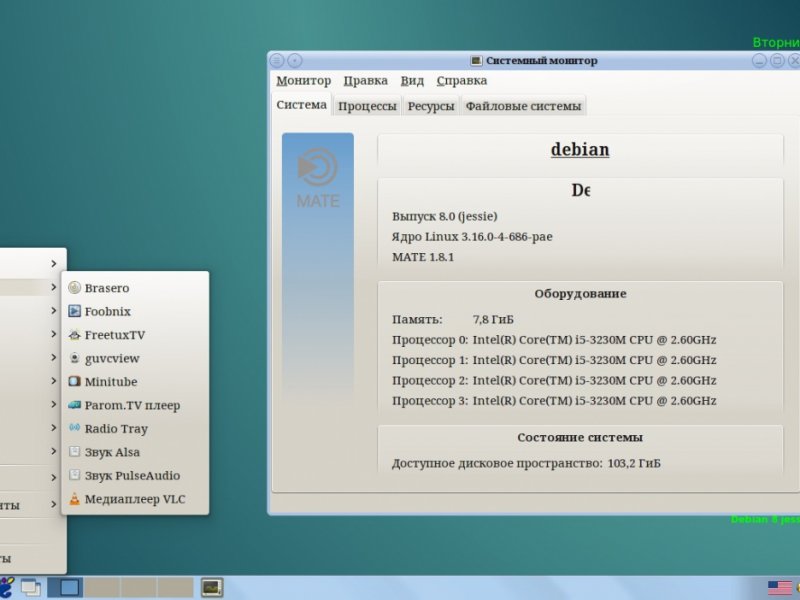Launch Minitube via its menu icon
Image resolution: width=800 pixels, height=600 pixels.
[74, 382]
